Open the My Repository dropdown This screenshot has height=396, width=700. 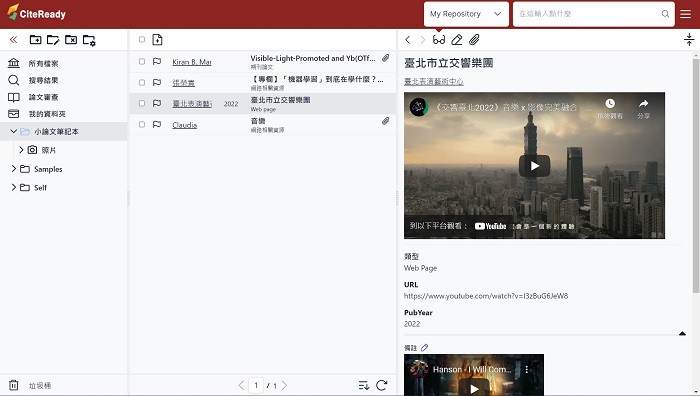pyautogui.click(x=466, y=14)
